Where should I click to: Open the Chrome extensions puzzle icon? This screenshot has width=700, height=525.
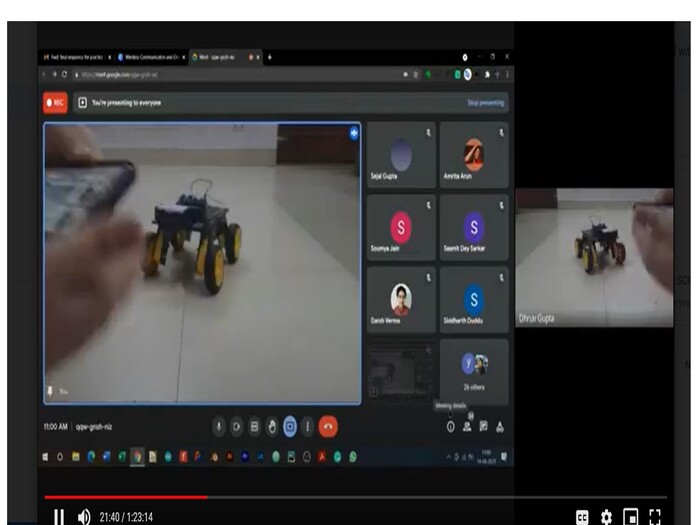pyautogui.click(x=487, y=75)
